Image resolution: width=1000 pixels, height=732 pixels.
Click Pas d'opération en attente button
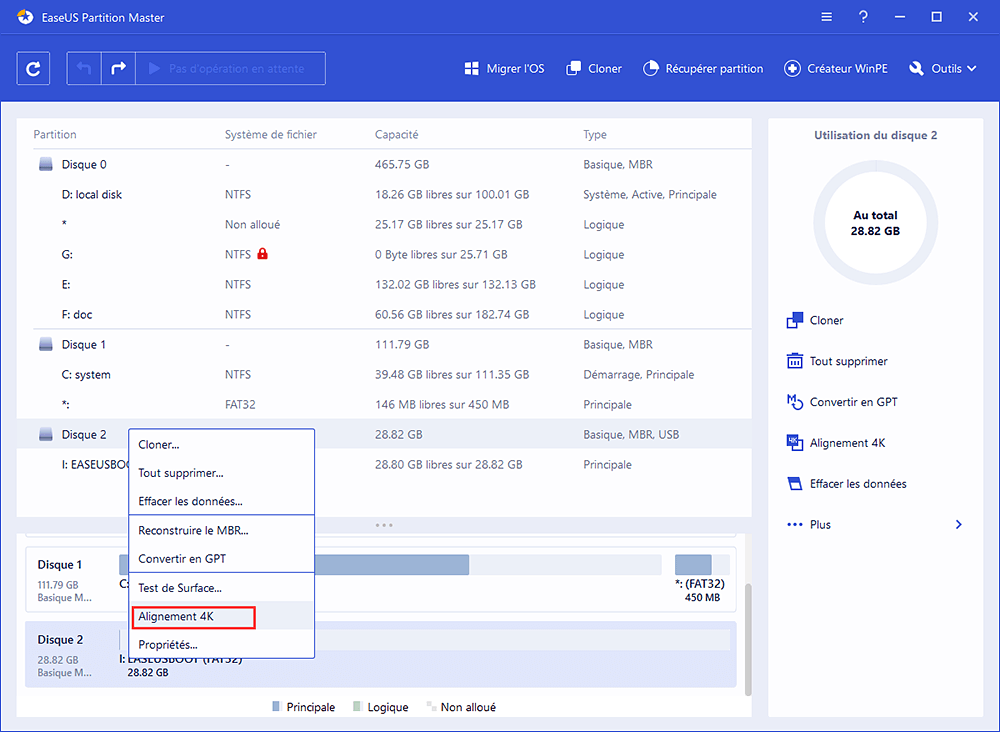pos(231,68)
